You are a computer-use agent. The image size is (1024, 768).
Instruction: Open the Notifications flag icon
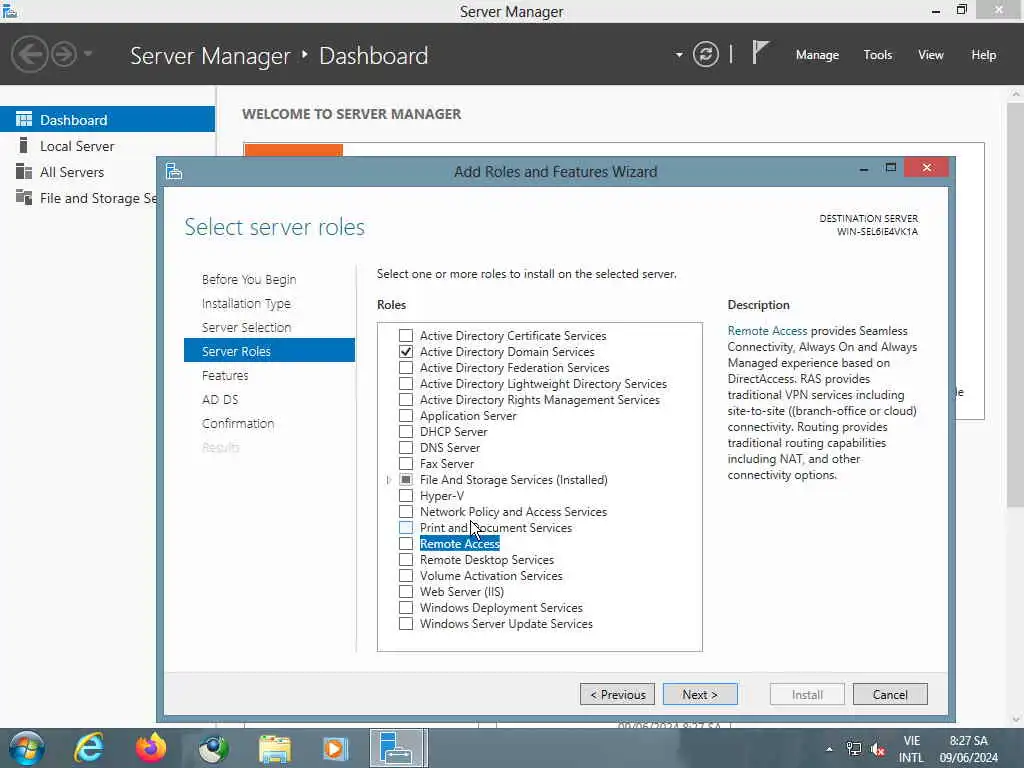point(760,52)
